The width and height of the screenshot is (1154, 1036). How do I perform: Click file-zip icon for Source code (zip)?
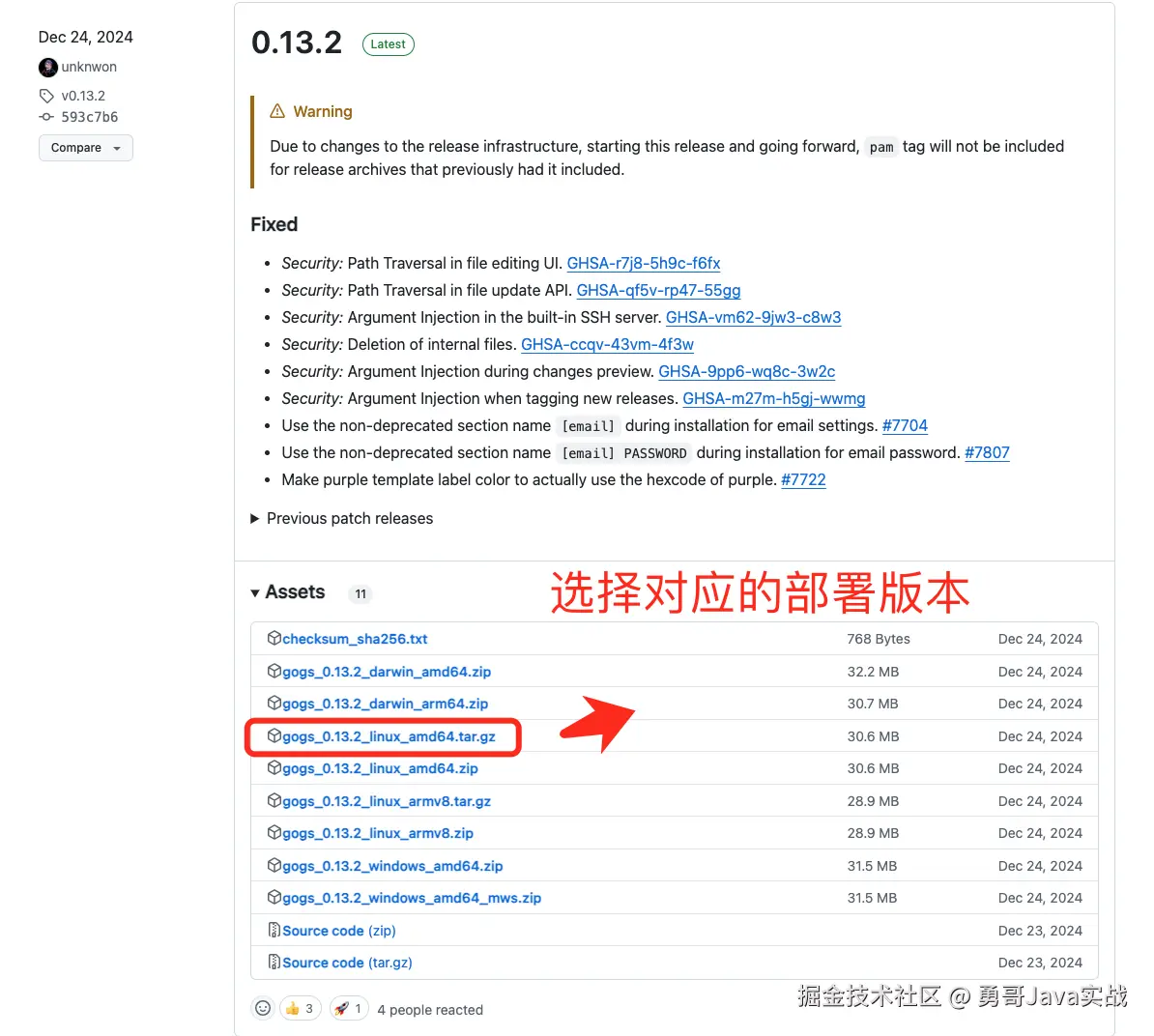[x=274, y=930]
